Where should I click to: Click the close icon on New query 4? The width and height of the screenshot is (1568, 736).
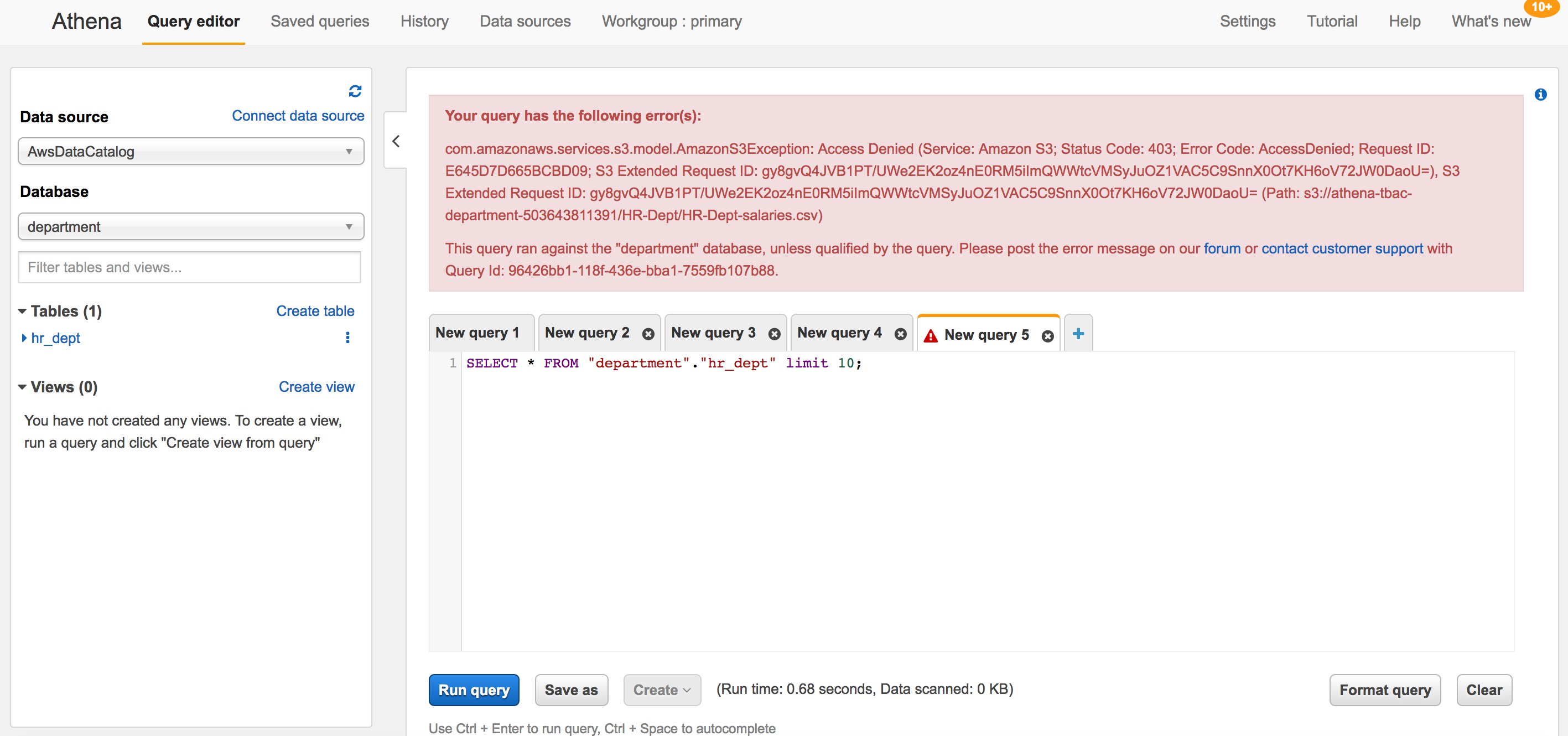tap(900, 334)
